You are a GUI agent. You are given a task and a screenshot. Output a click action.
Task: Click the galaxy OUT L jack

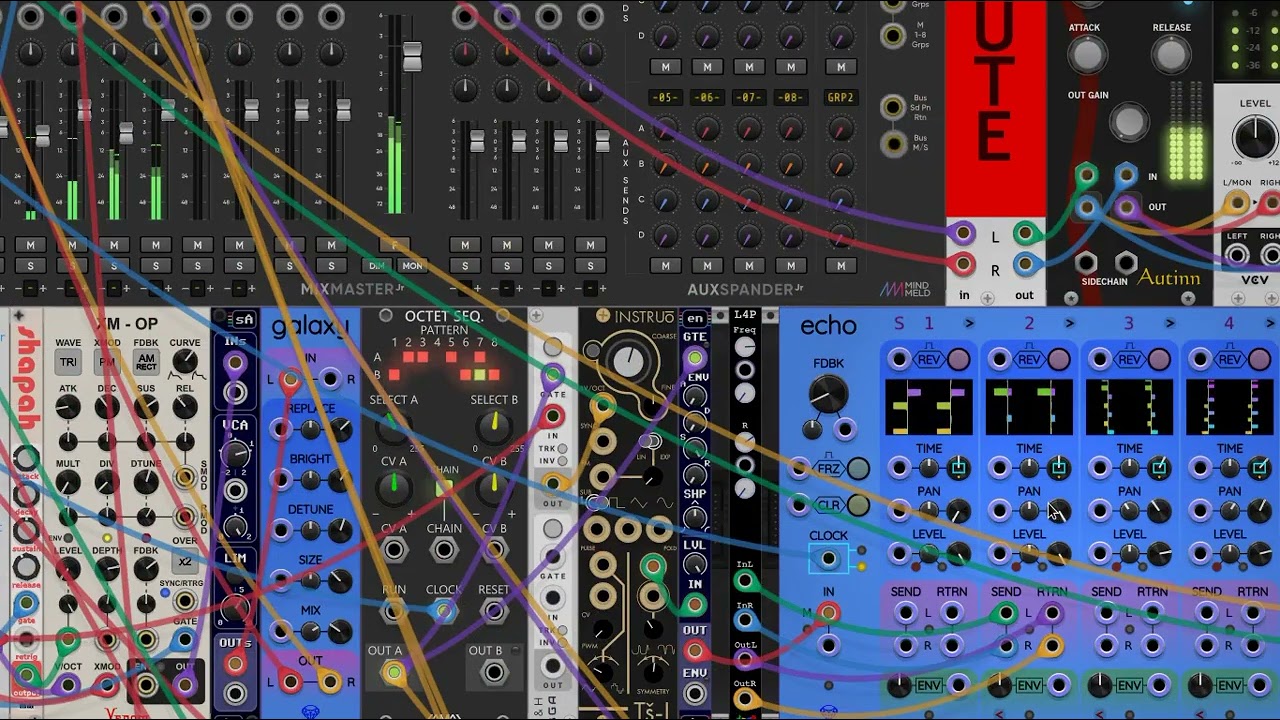tap(290, 683)
